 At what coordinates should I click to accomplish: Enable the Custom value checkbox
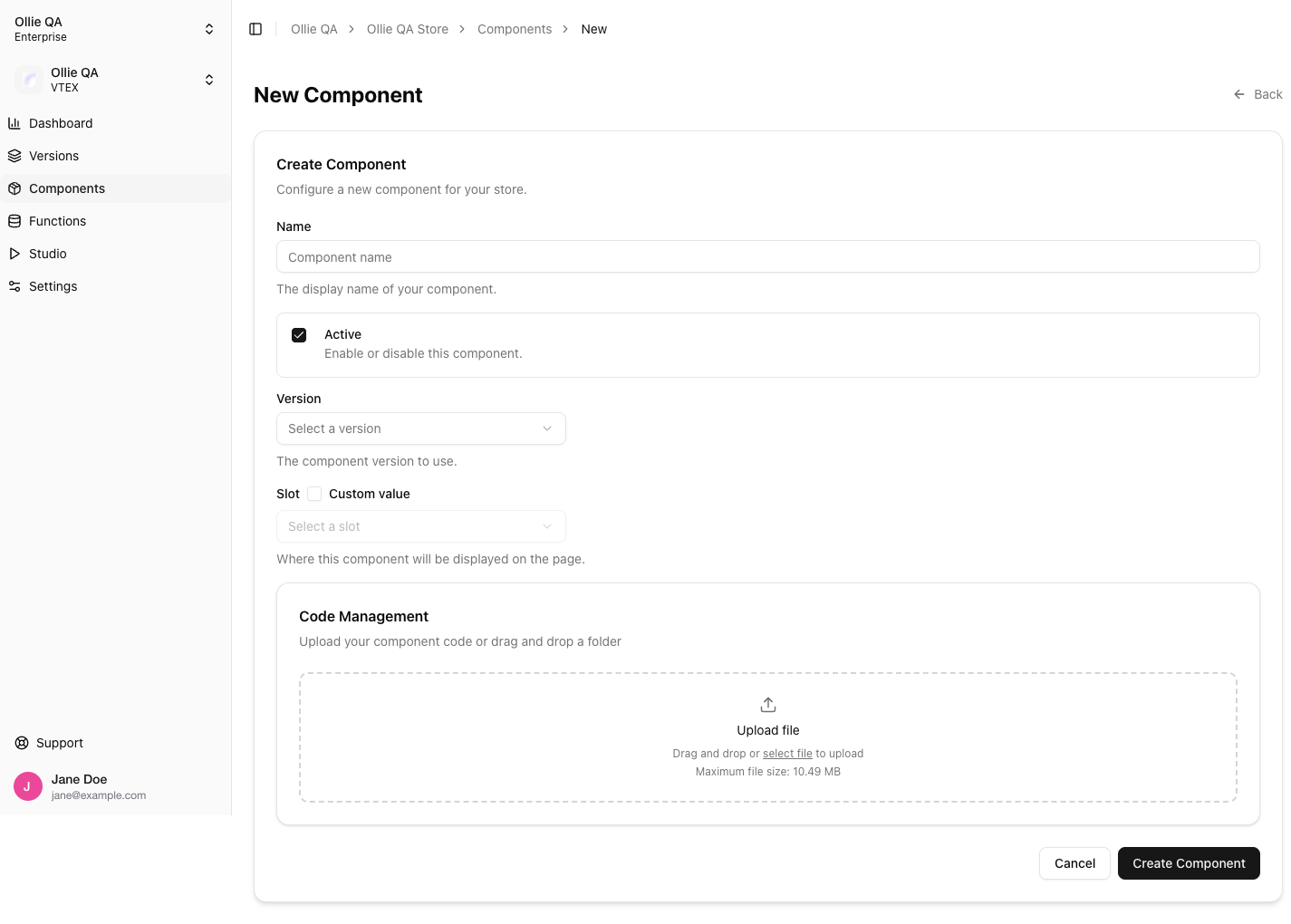314,494
